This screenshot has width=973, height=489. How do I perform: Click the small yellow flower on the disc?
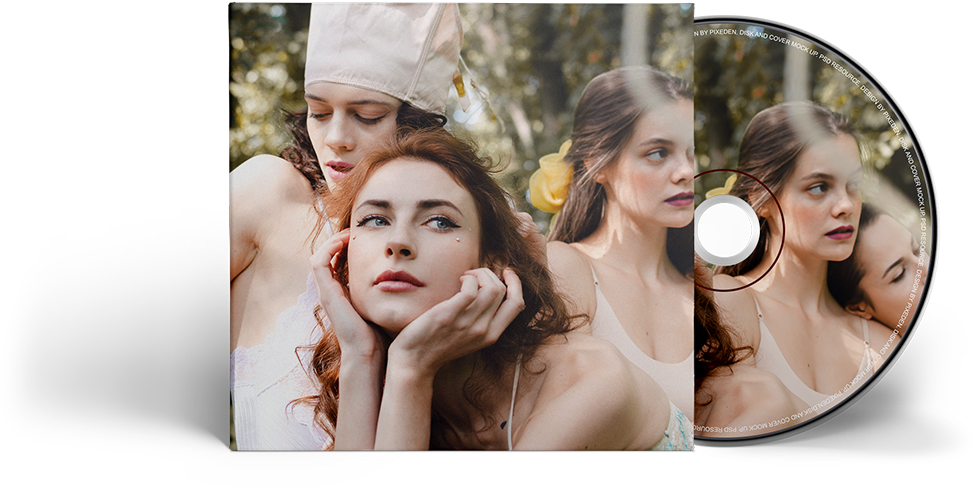point(722,185)
